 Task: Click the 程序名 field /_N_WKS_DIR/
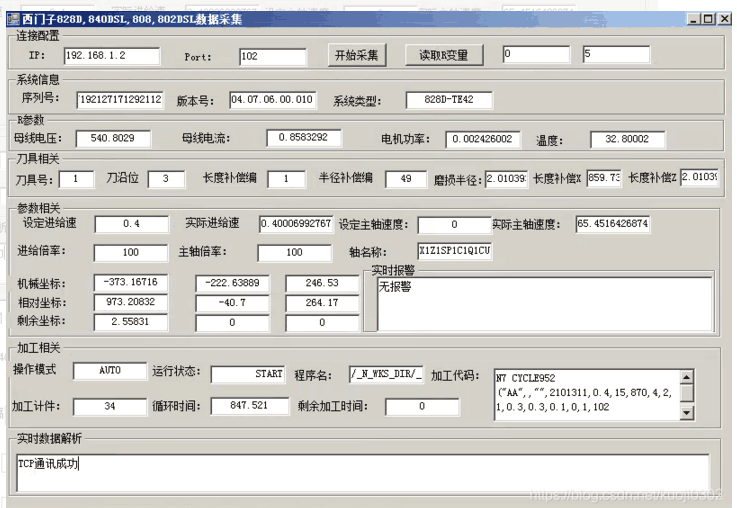point(386,375)
